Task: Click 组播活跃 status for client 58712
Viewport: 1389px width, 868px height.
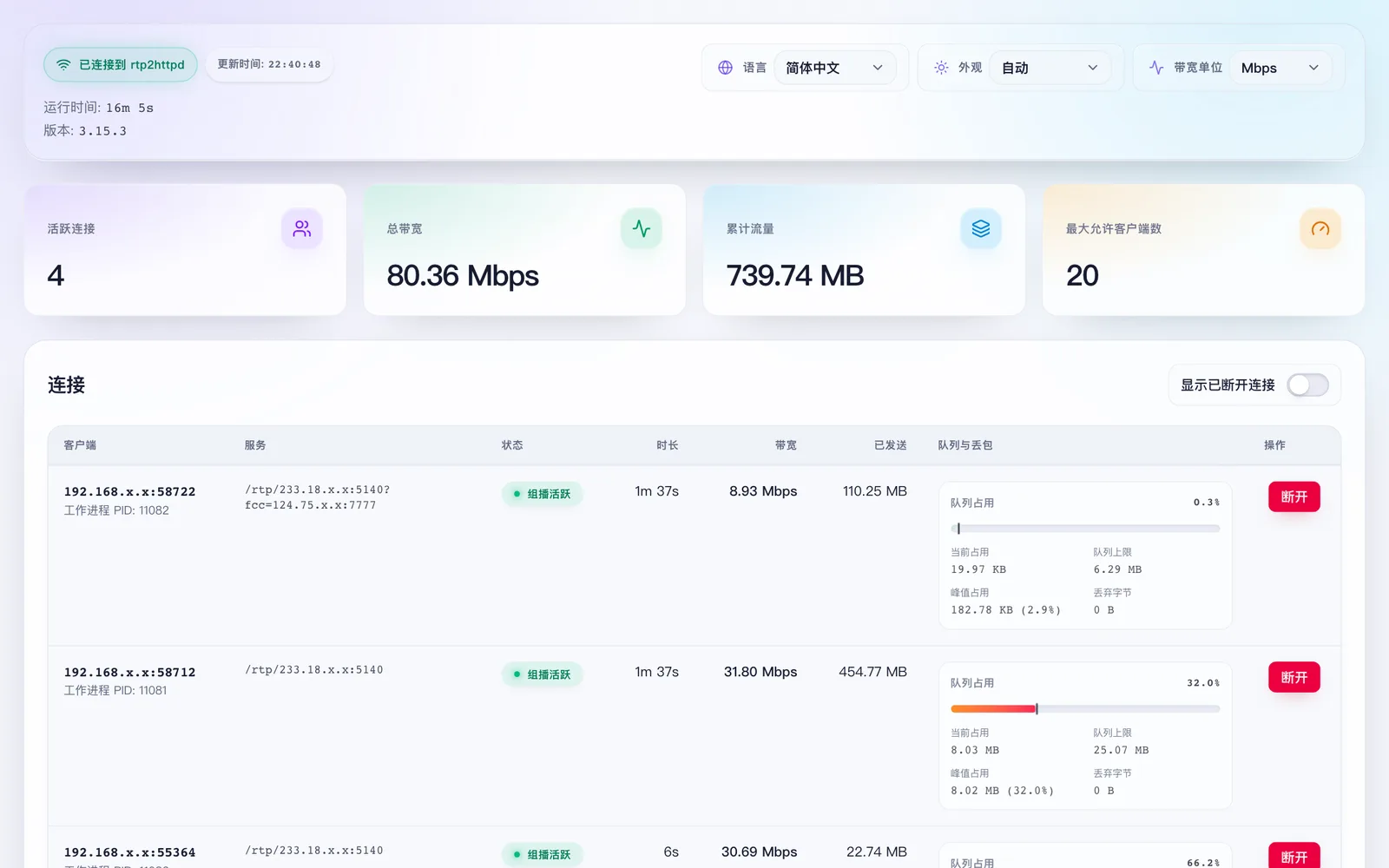Action: click(542, 674)
